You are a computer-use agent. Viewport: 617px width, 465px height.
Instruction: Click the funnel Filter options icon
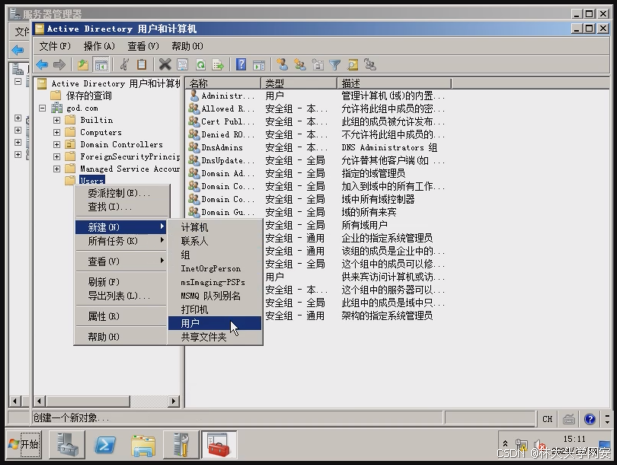tap(335, 65)
